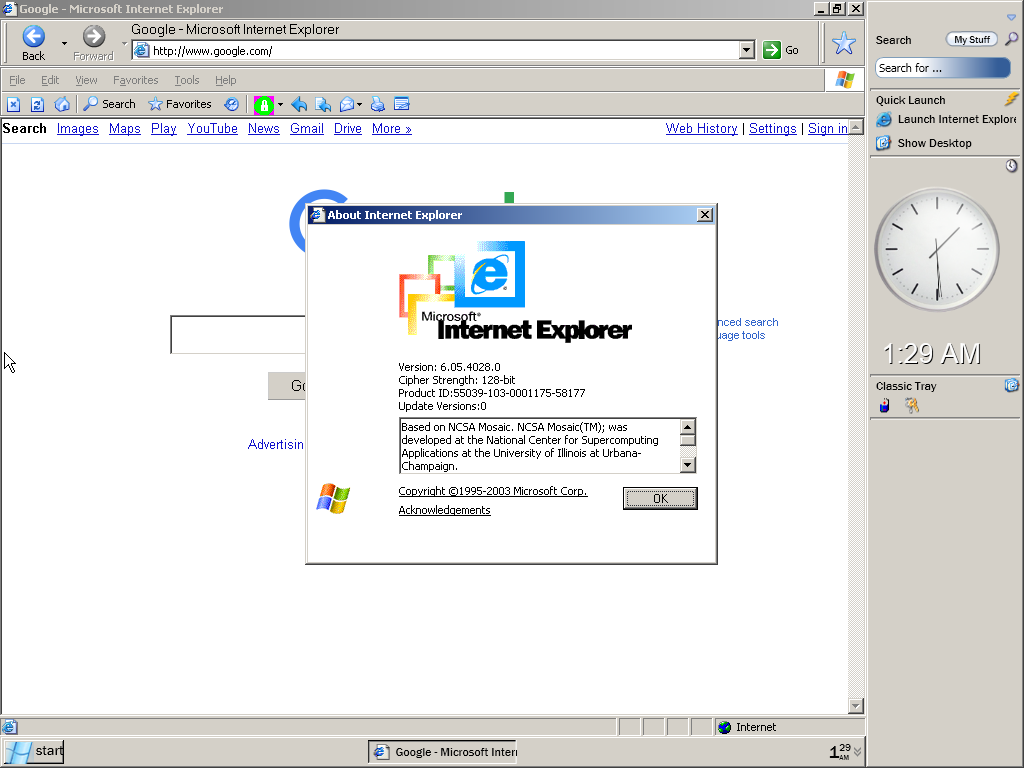
Task: Expand the Mail icon dropdown arrow
Action: [x=359, y=104]
